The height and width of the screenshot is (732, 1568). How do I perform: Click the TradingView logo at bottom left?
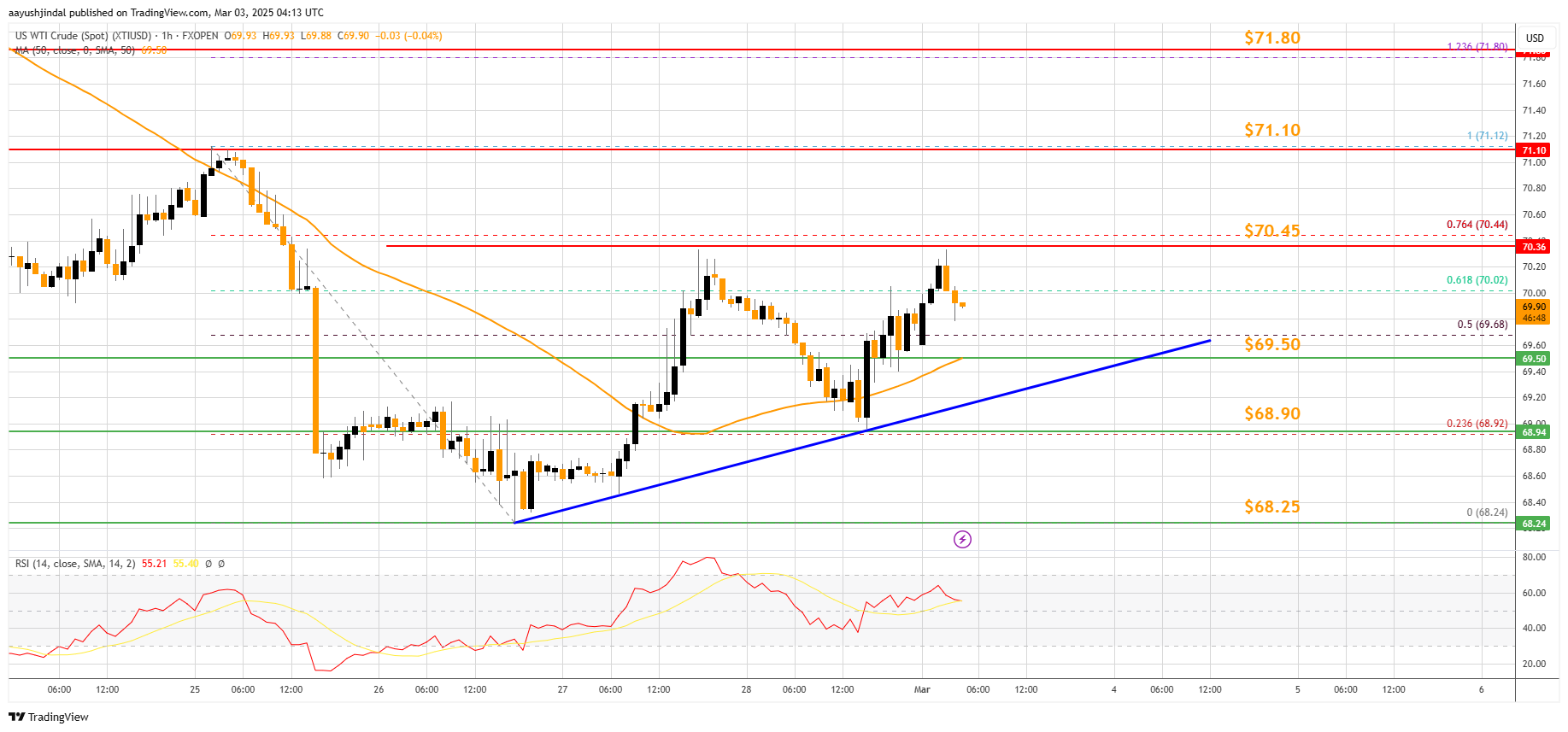tap(49, 717)
